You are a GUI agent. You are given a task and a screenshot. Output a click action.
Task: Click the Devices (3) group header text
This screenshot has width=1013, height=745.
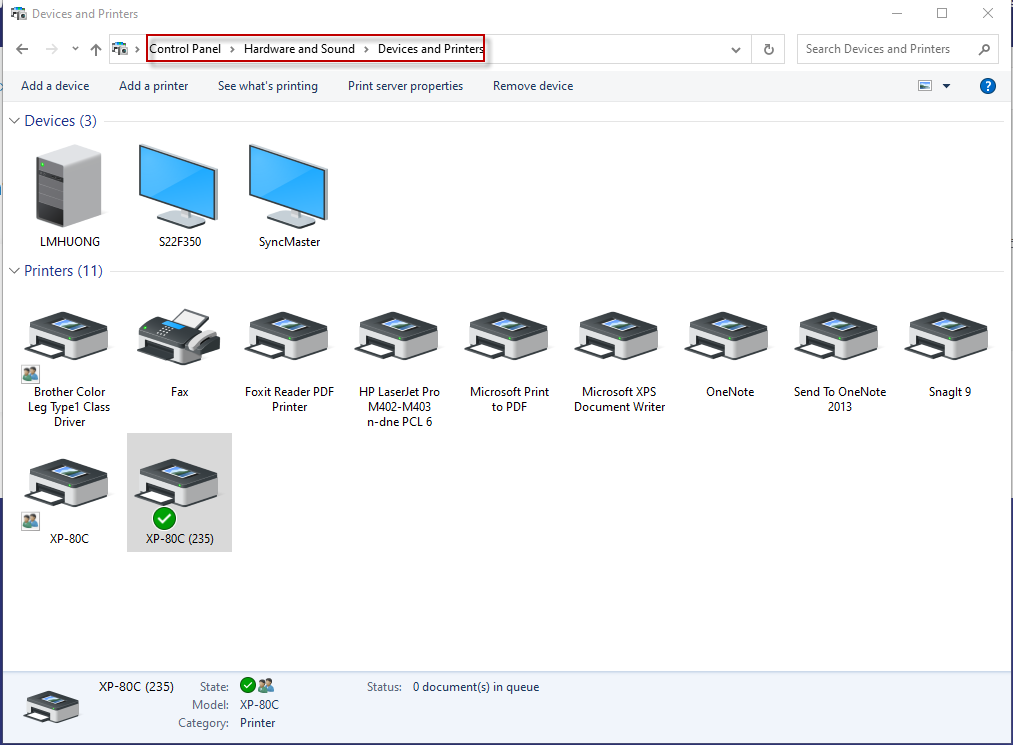pyautogui.click(x=60, y=121)
